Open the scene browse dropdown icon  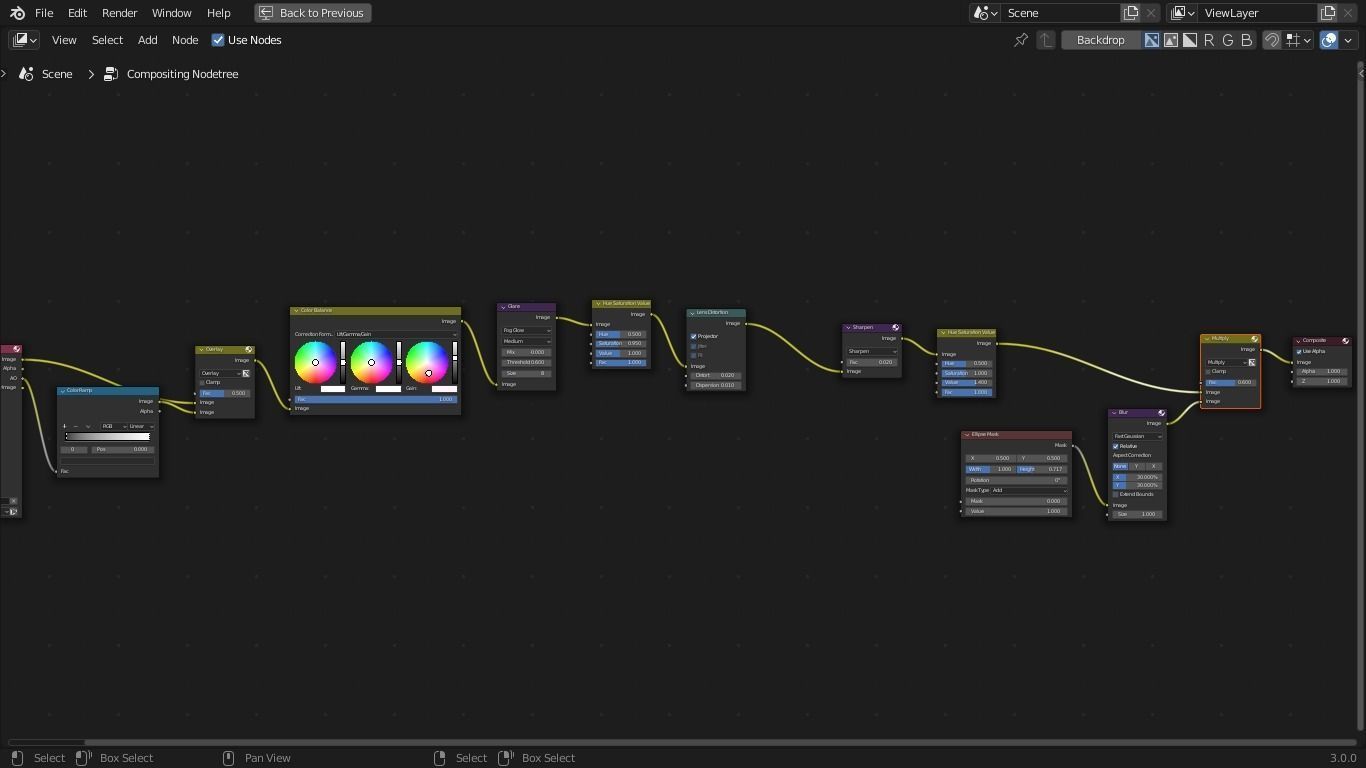point(986,13)
